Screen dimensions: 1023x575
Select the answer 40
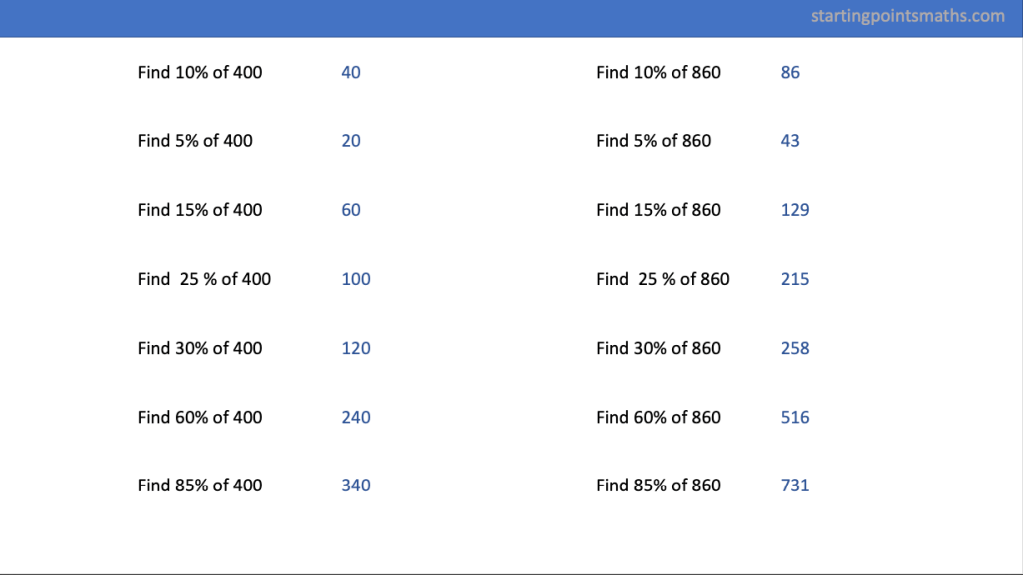click(351, 72)
